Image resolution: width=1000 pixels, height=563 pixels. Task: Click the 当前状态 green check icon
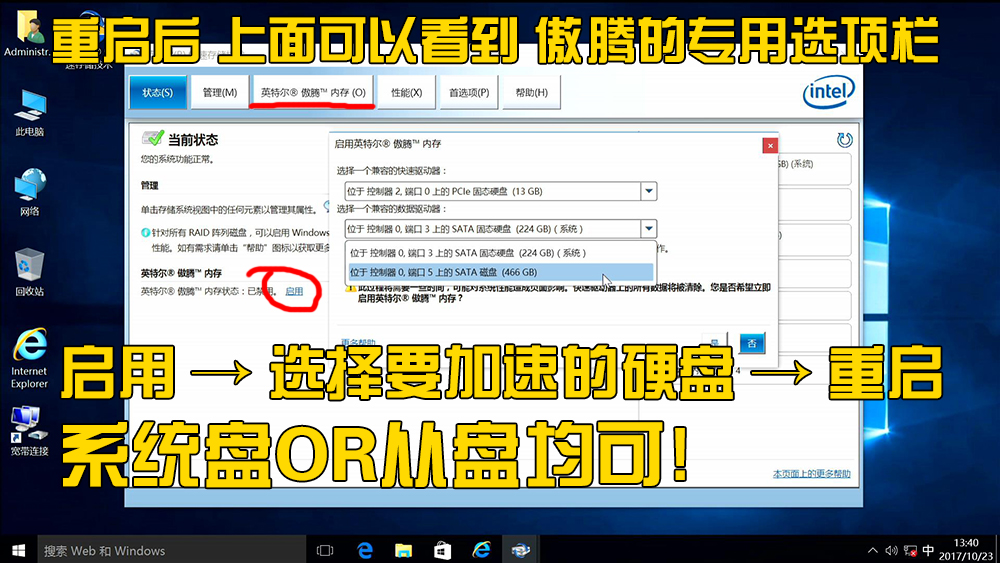pos(153,138)
